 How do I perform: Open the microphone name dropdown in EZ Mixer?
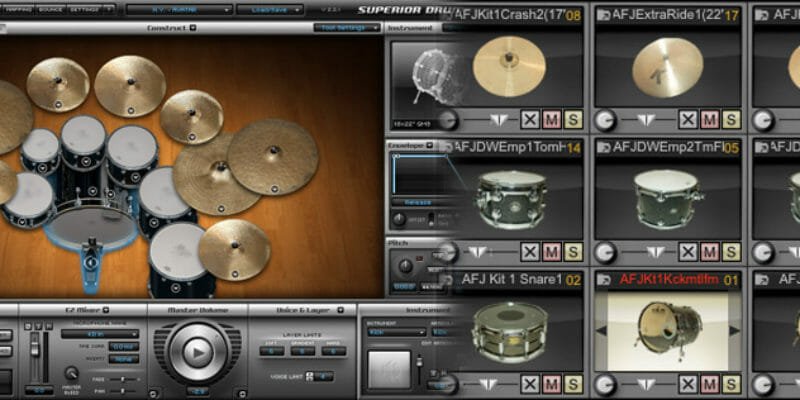(x=100, y=334)
